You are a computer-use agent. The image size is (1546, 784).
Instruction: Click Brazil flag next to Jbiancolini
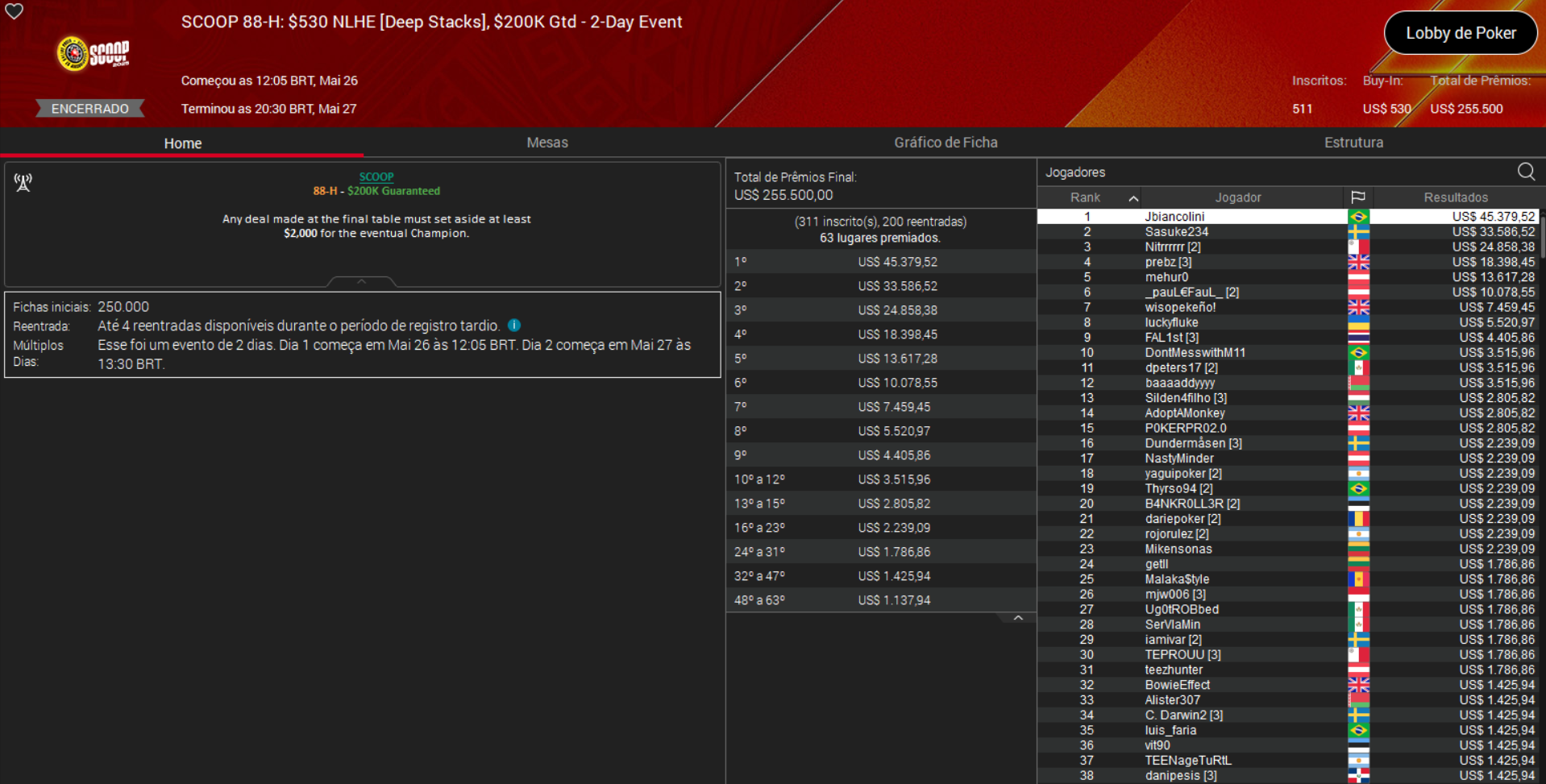(x=1358, y=217)
